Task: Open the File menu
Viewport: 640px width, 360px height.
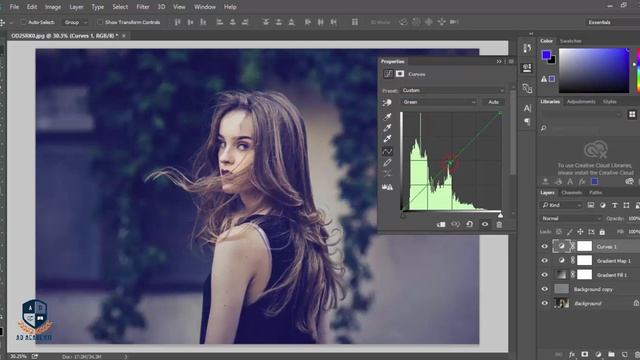Action: 14,7
